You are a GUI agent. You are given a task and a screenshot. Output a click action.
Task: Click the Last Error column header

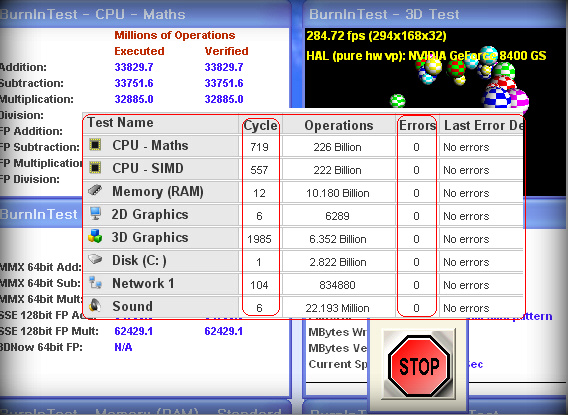(x=482, y=125)
